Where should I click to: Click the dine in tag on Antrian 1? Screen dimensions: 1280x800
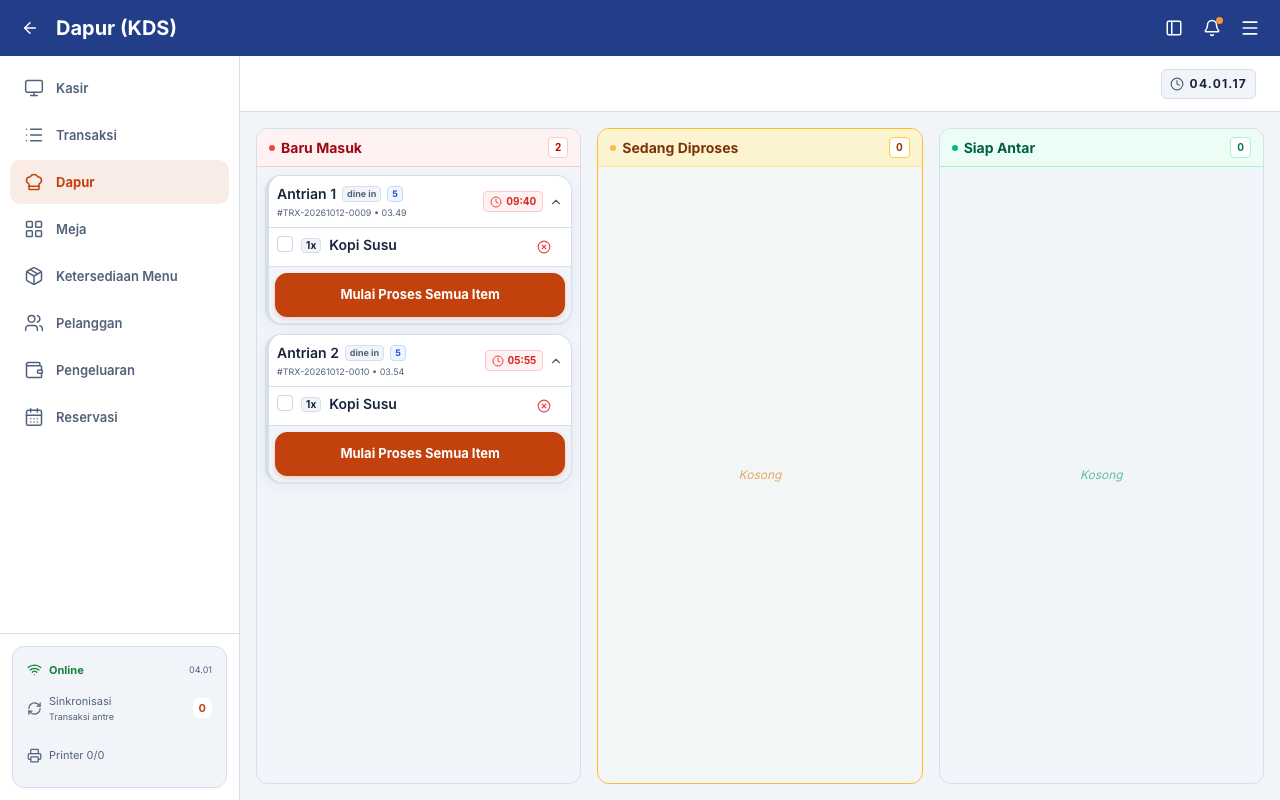click(x=361, y=194)
